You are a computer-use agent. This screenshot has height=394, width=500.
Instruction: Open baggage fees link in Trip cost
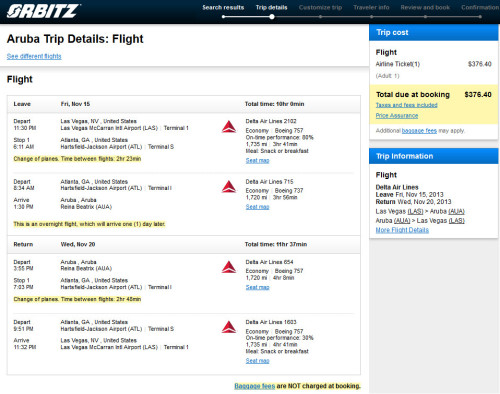pyautogui.click(x=419, y=131)
